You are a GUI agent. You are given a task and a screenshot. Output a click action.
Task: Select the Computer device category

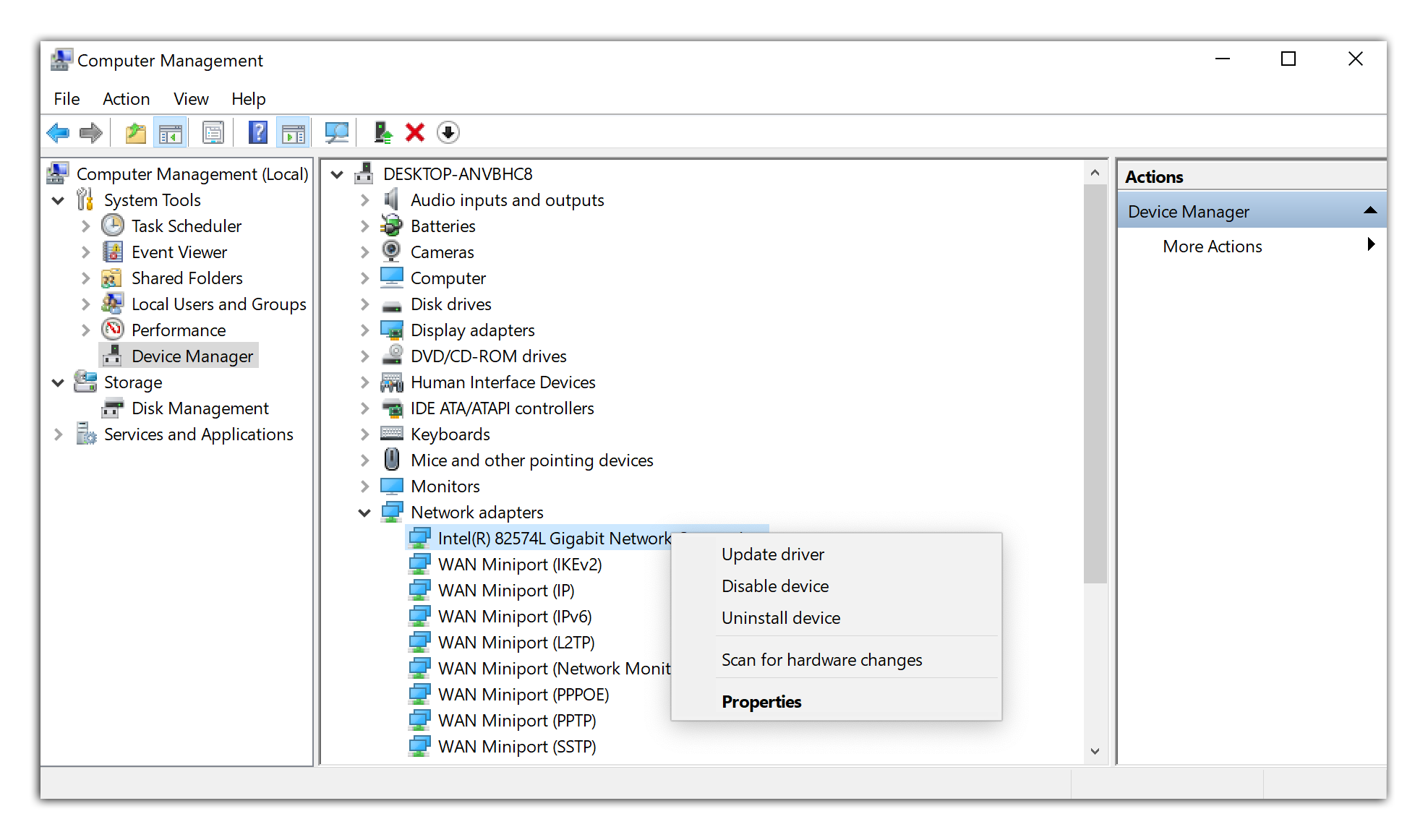(448, 278)
